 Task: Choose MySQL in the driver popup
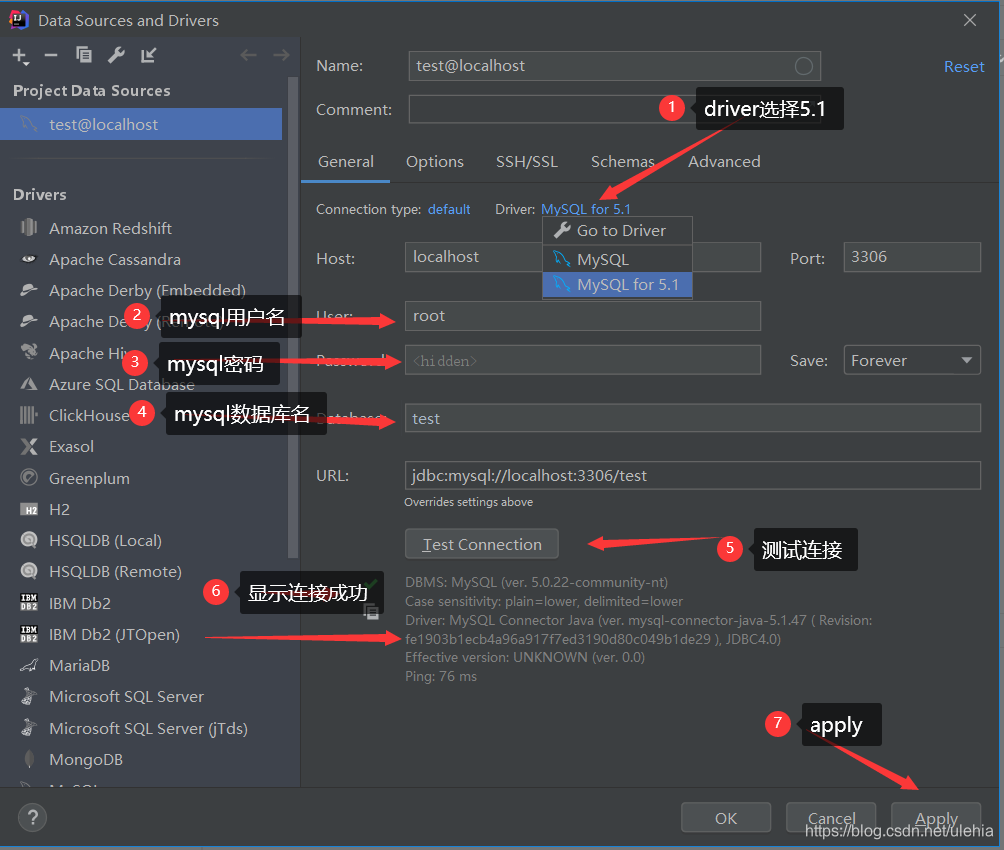pos(617,259)
